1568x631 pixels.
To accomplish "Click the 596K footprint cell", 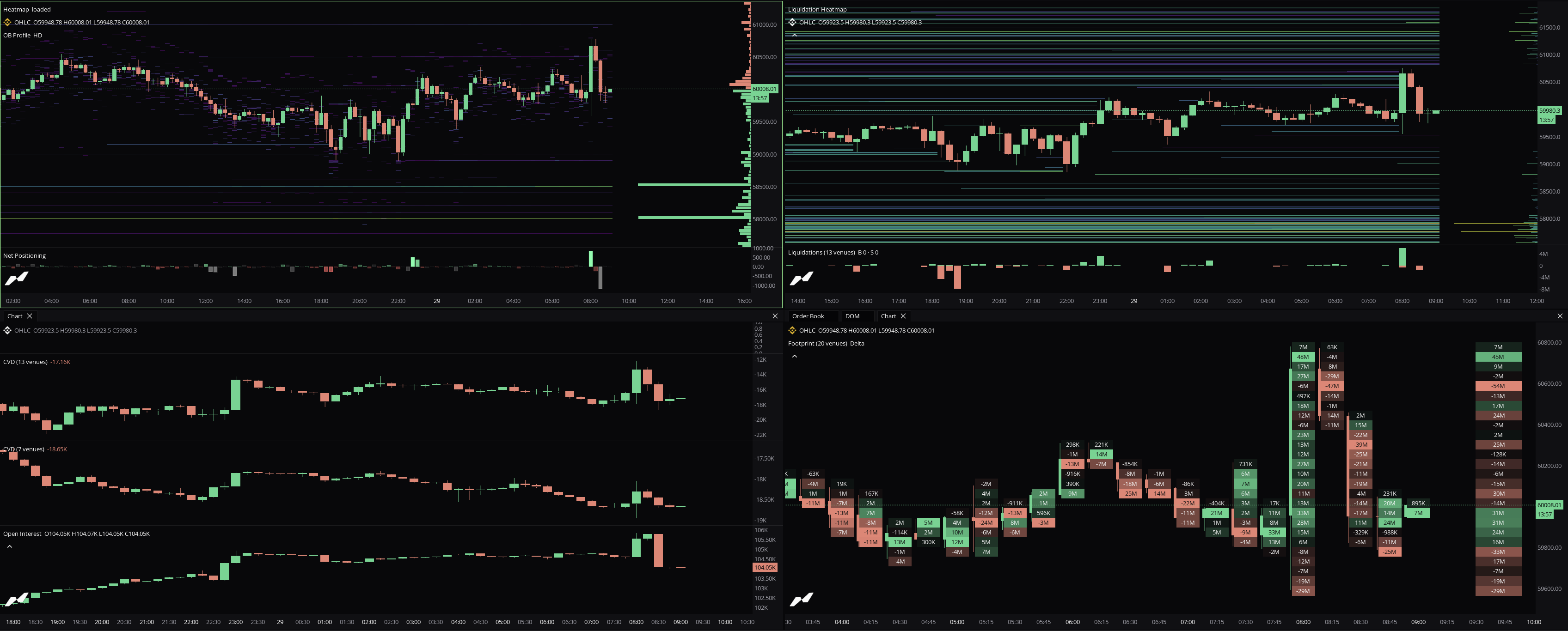I will click(1043, 513).
